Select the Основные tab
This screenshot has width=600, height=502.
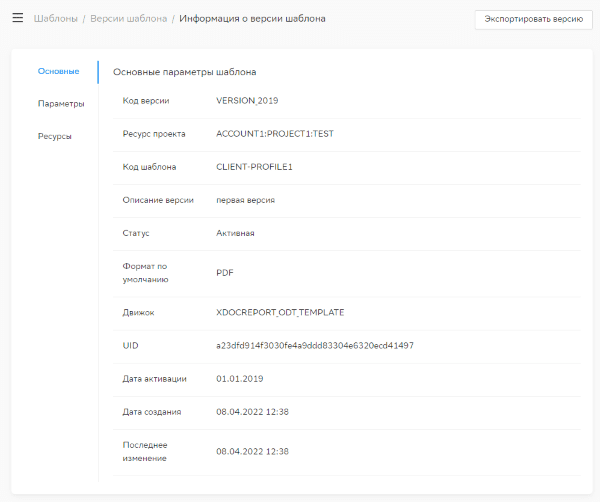(x=58, y=71)
